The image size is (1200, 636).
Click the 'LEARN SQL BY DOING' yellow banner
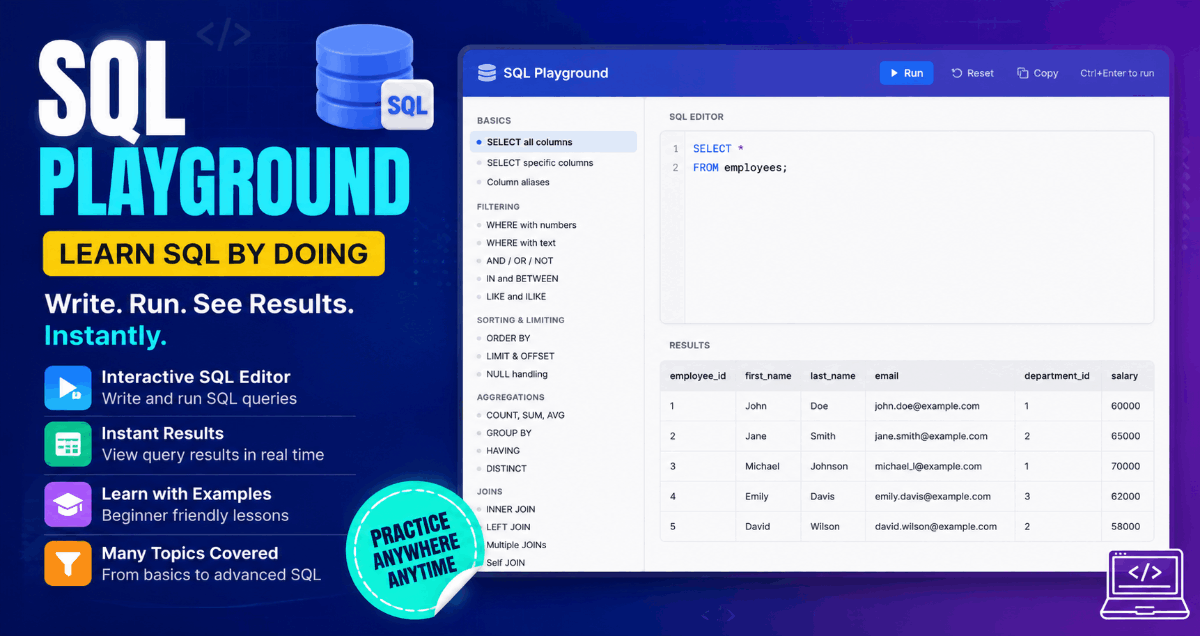214,253
